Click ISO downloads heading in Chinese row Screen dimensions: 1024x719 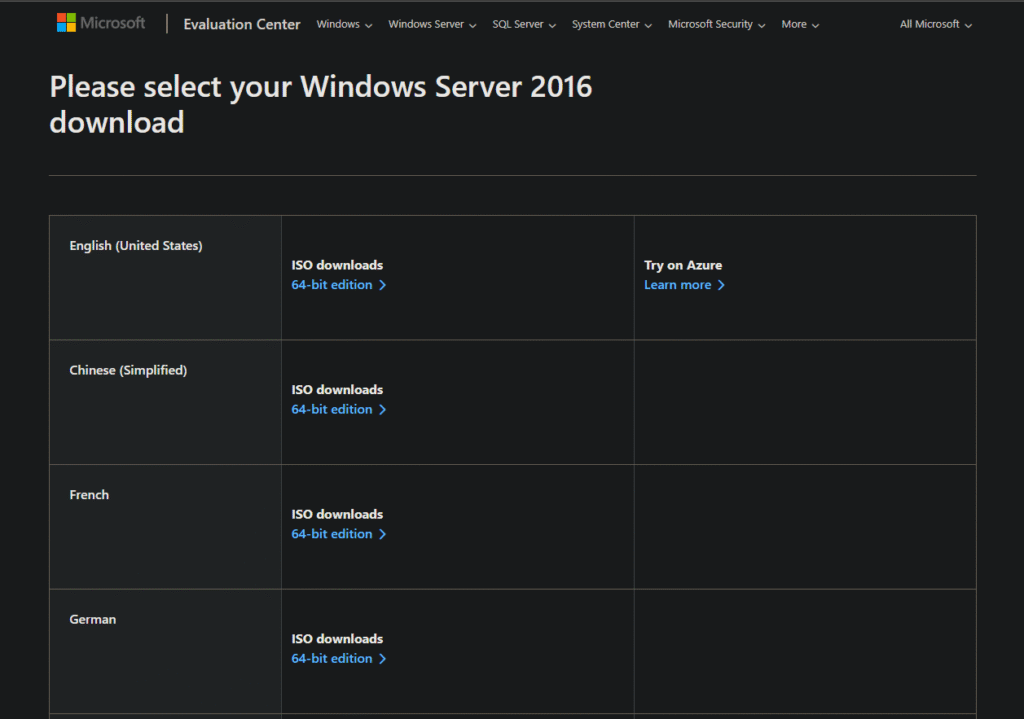(337, 390)
